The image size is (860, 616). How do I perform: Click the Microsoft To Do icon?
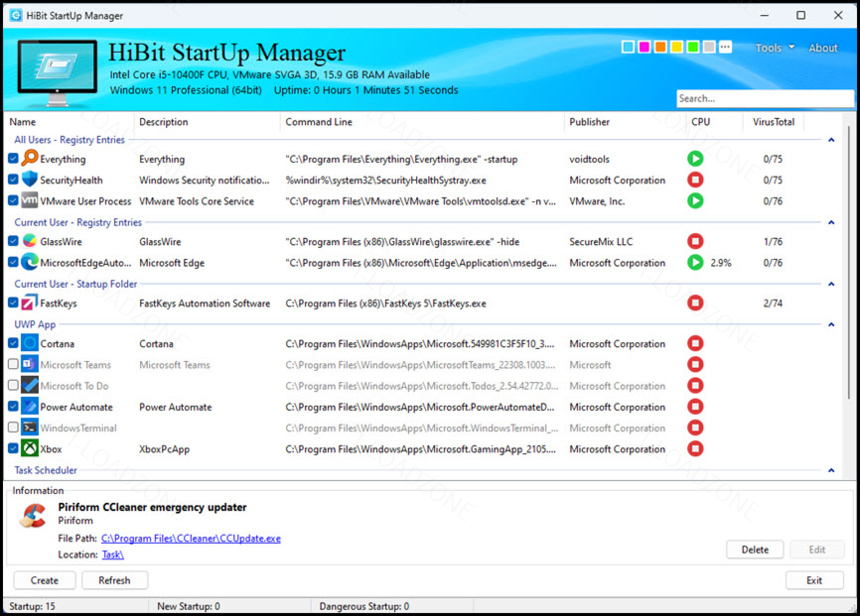coord(30,385)
